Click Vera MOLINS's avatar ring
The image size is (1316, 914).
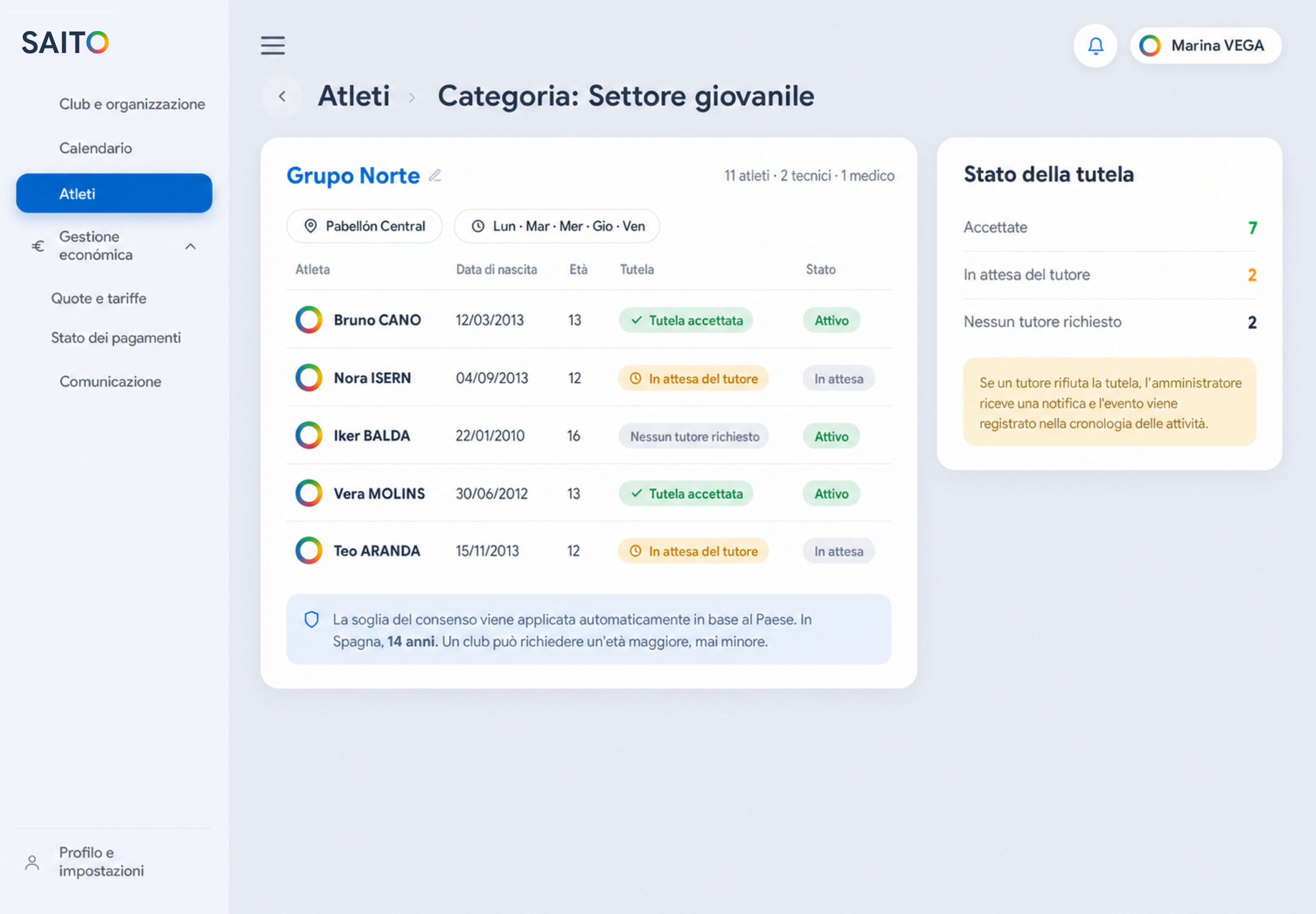click(309, 493)
